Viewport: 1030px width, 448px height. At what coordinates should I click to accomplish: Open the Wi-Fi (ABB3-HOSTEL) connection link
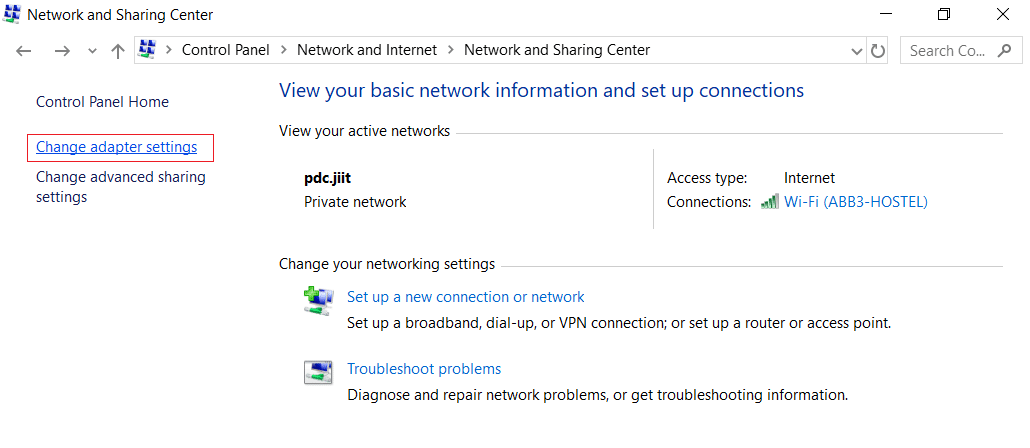[855, 202]
